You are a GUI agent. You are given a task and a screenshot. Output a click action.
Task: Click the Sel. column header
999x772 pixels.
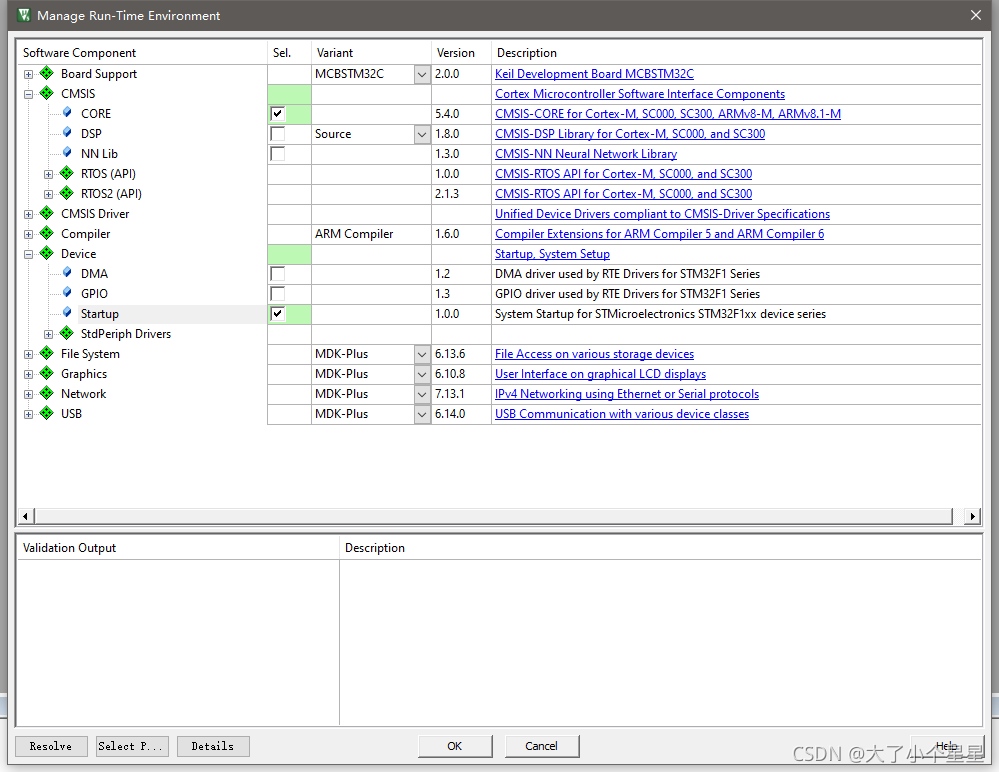pyautogui.click(x=289, y=53)
